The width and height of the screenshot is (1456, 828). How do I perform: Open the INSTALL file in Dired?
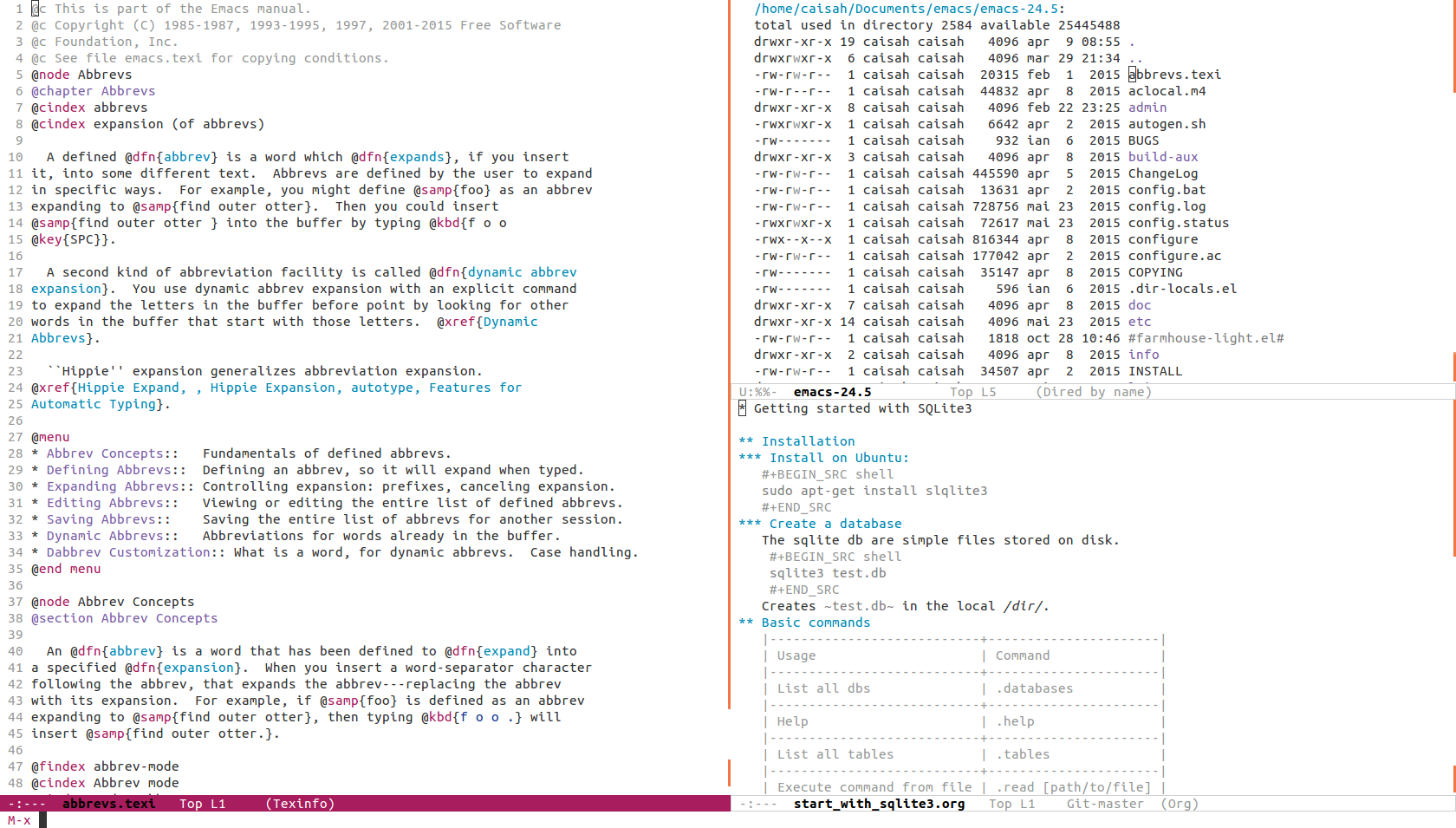coord(1155,371)
